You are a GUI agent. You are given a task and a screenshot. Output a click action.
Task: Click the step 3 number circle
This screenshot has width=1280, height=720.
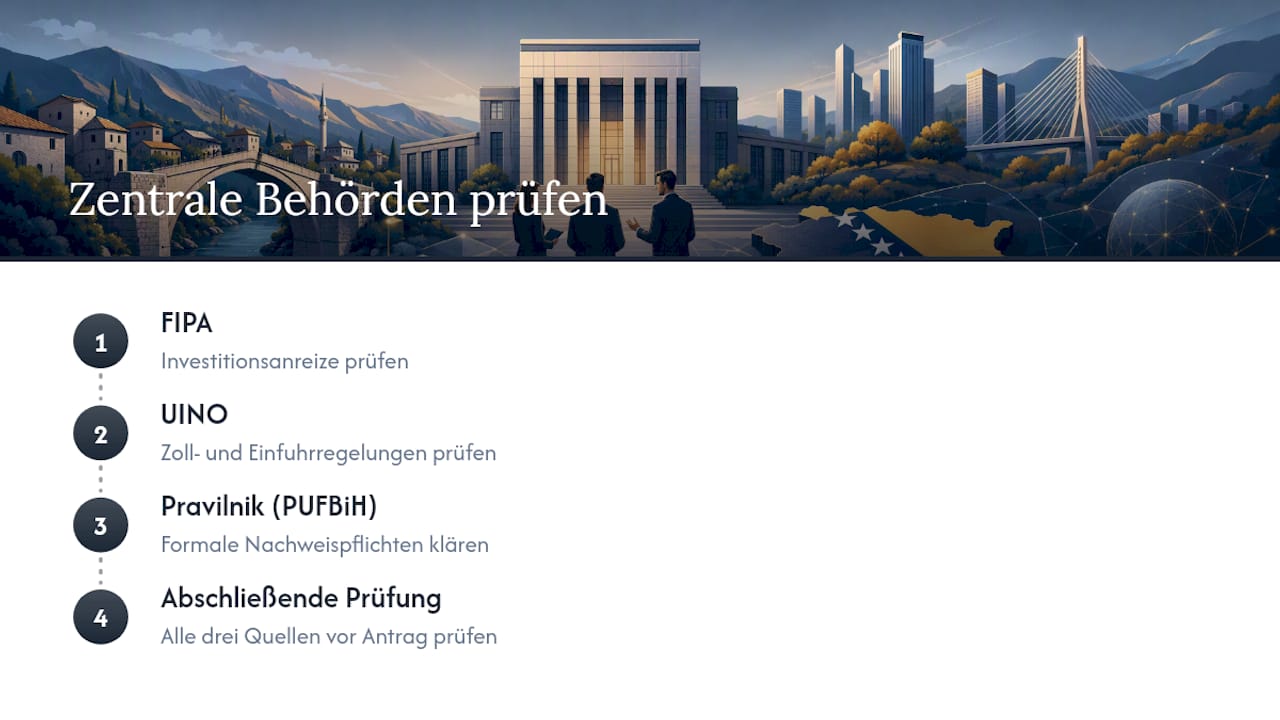[101, 526]
